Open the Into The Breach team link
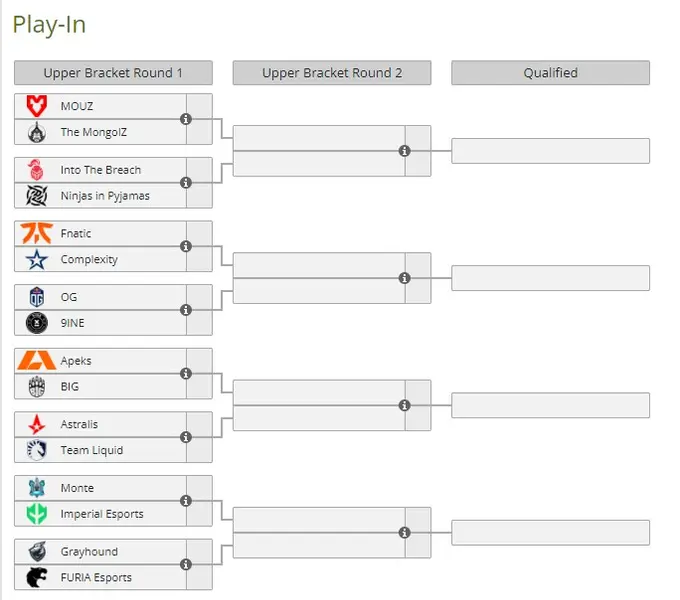 point(100,170)
